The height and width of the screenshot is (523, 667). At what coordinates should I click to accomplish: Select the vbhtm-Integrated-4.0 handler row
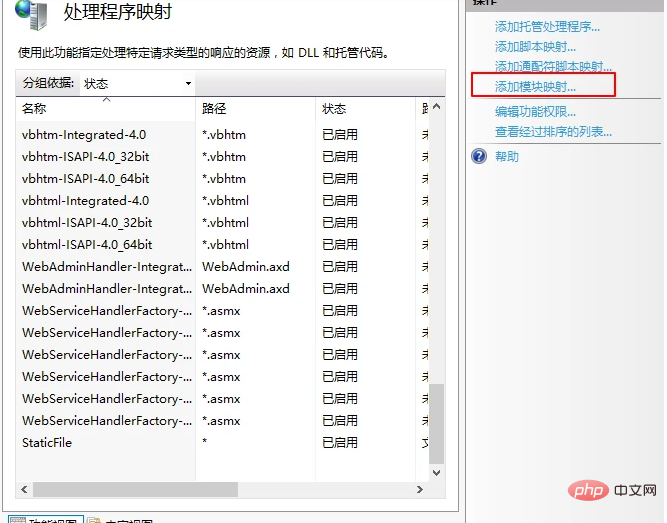coord(222,135)
